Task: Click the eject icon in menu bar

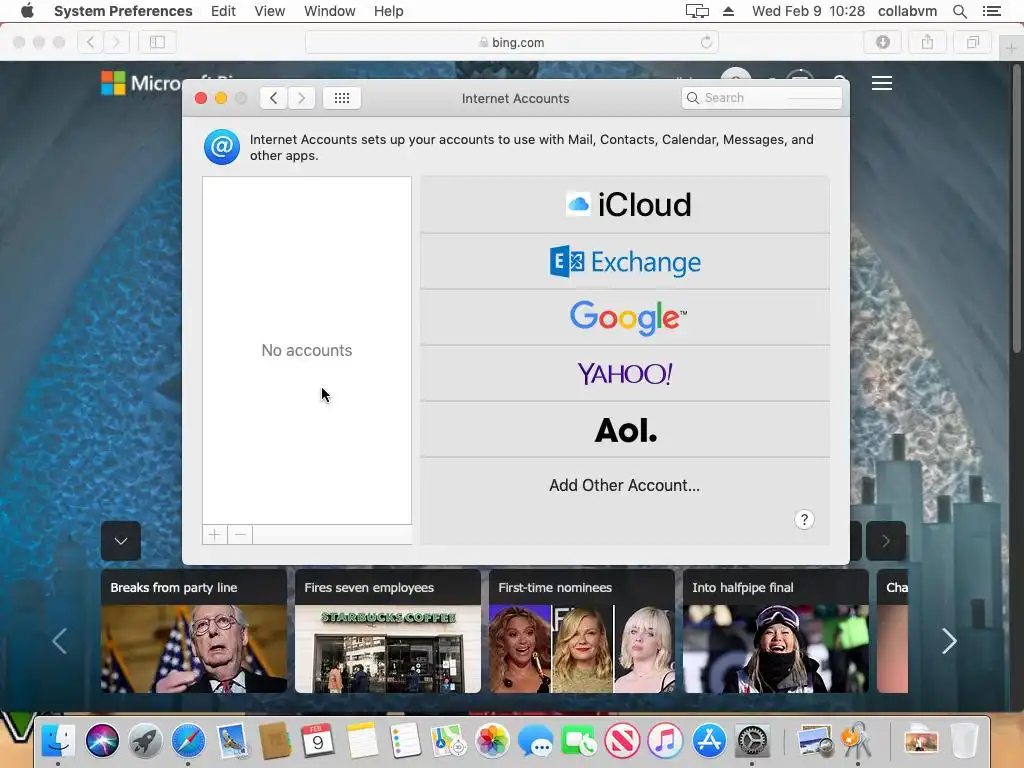Action: pos(728,11)
